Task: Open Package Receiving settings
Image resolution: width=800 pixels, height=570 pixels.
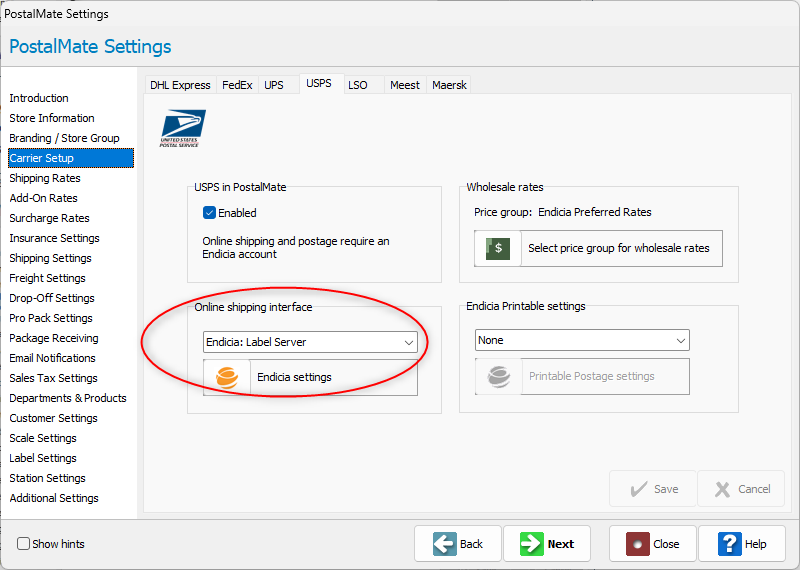Action: coord(54,338)
